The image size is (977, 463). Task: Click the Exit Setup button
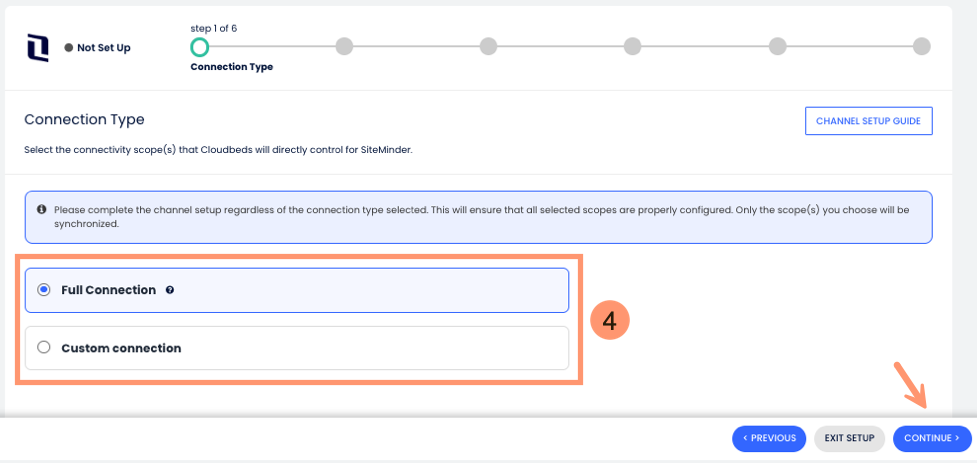click(x=849, y=438)
